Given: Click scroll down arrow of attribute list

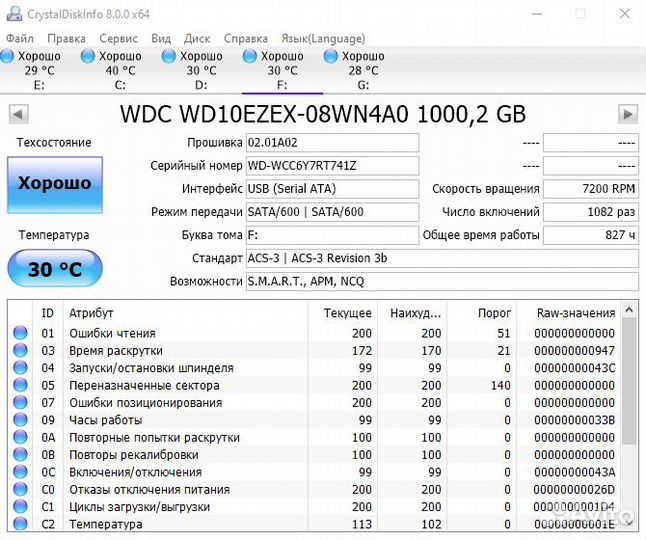Looking at the screenshot, I should (x=629, y=522).
